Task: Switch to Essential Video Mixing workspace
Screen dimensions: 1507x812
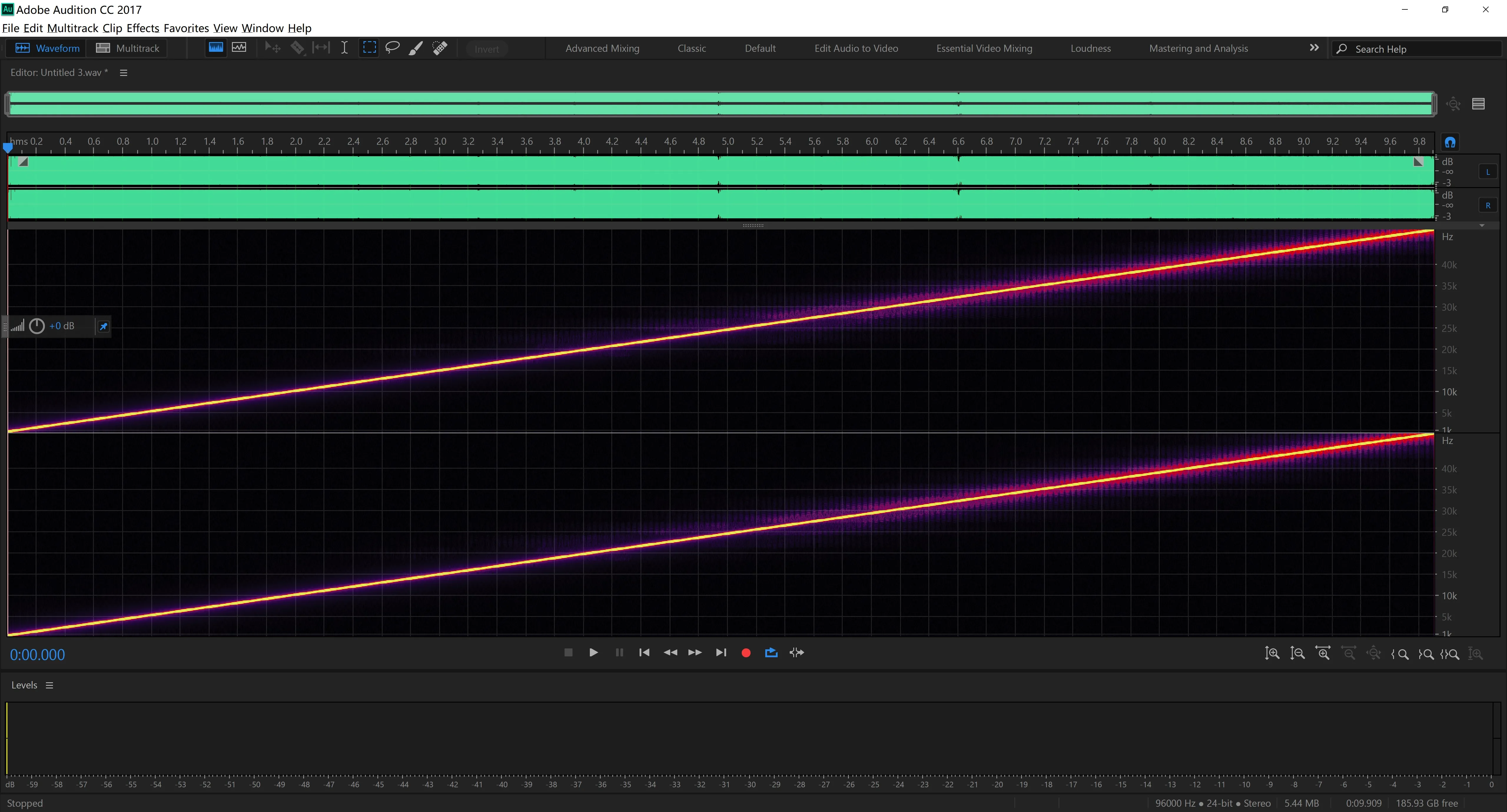Action: point(984,49)
